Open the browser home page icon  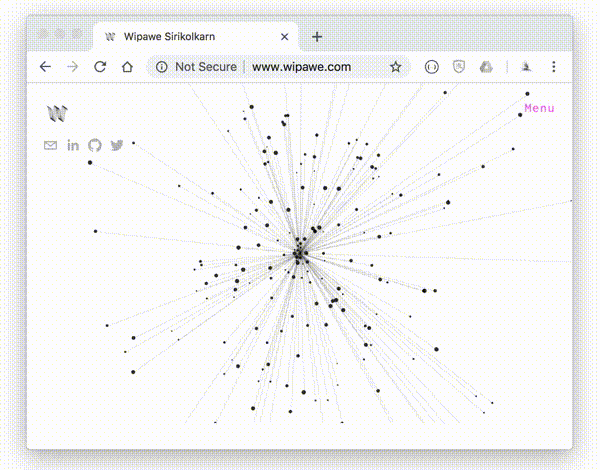(127, 67)
